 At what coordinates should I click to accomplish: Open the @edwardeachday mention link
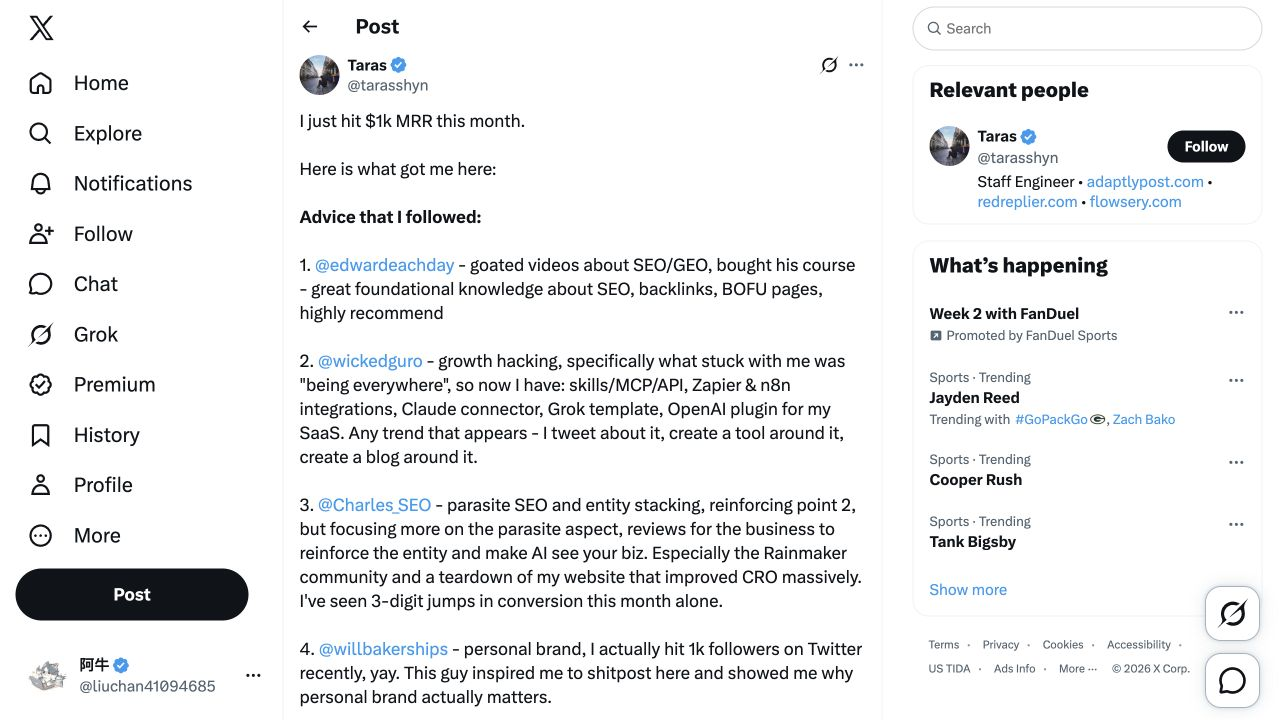point(385,265)
